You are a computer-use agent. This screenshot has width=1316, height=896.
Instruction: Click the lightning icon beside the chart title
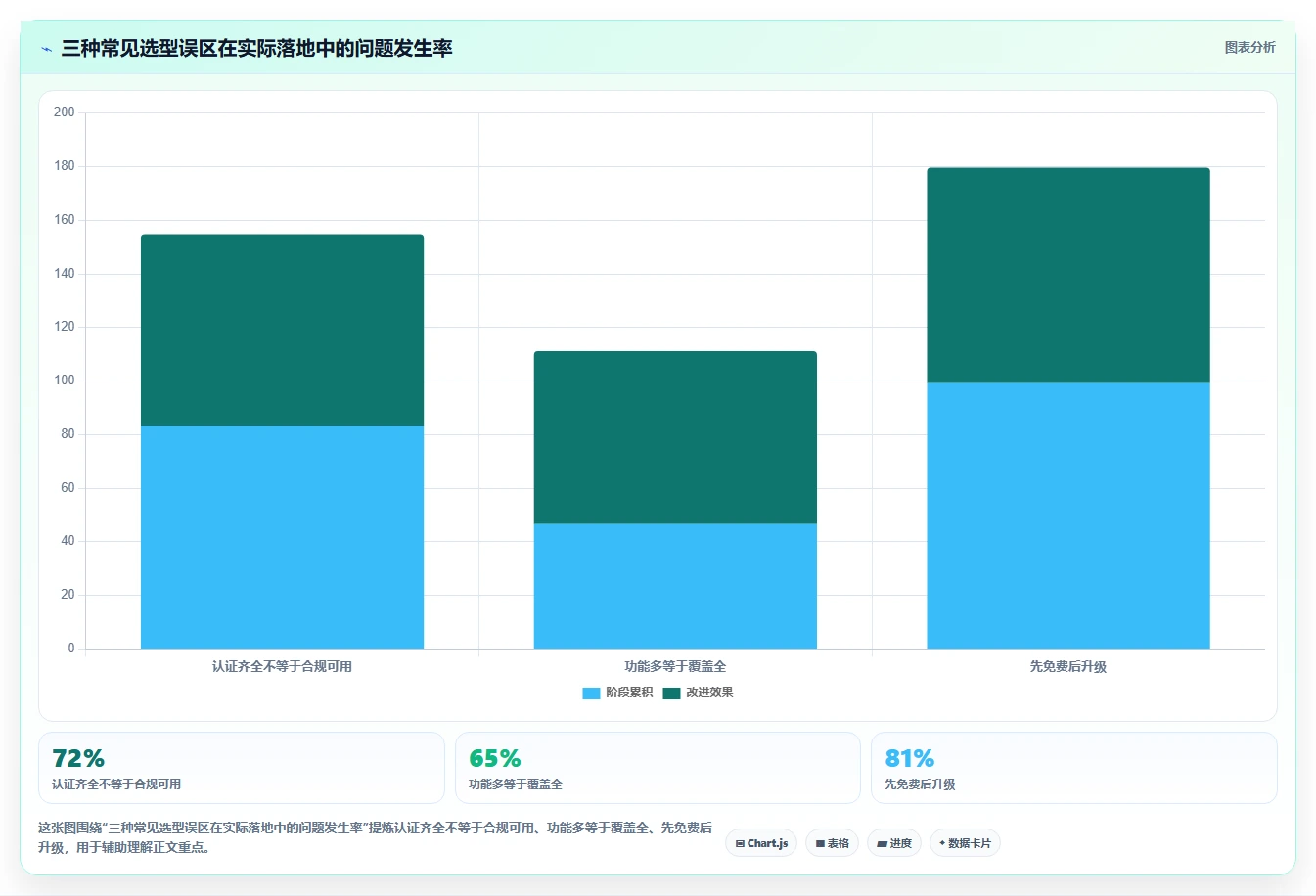pos(46,49)
